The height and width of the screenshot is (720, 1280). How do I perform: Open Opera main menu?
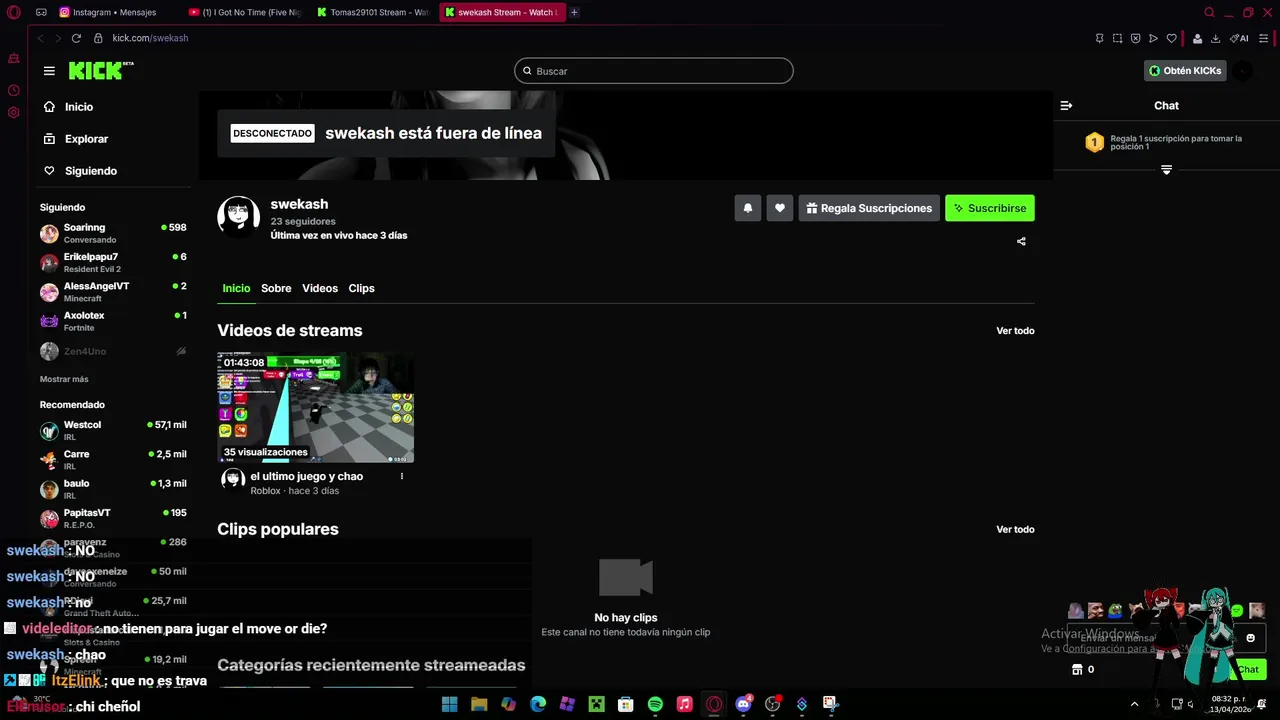14,12
